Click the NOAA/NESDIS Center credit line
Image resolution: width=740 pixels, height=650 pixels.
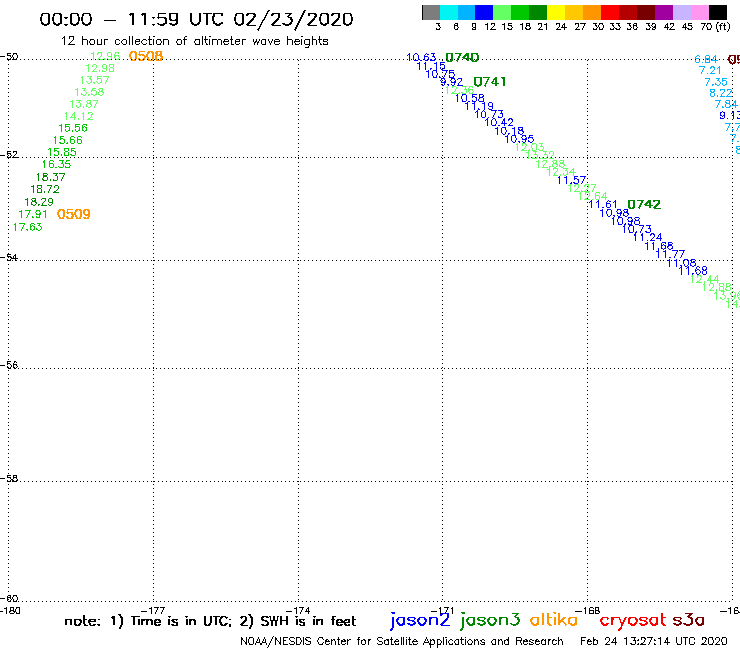pyautogui.click(x=402, y=641)
